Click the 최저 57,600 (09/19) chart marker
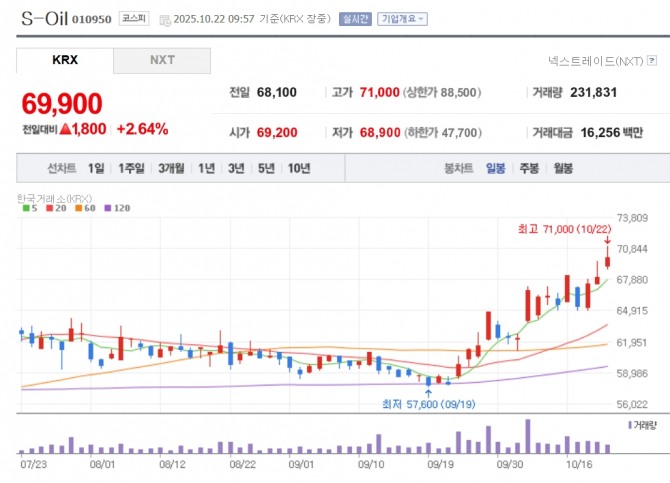Screen dimensions: 670x483 429,404
